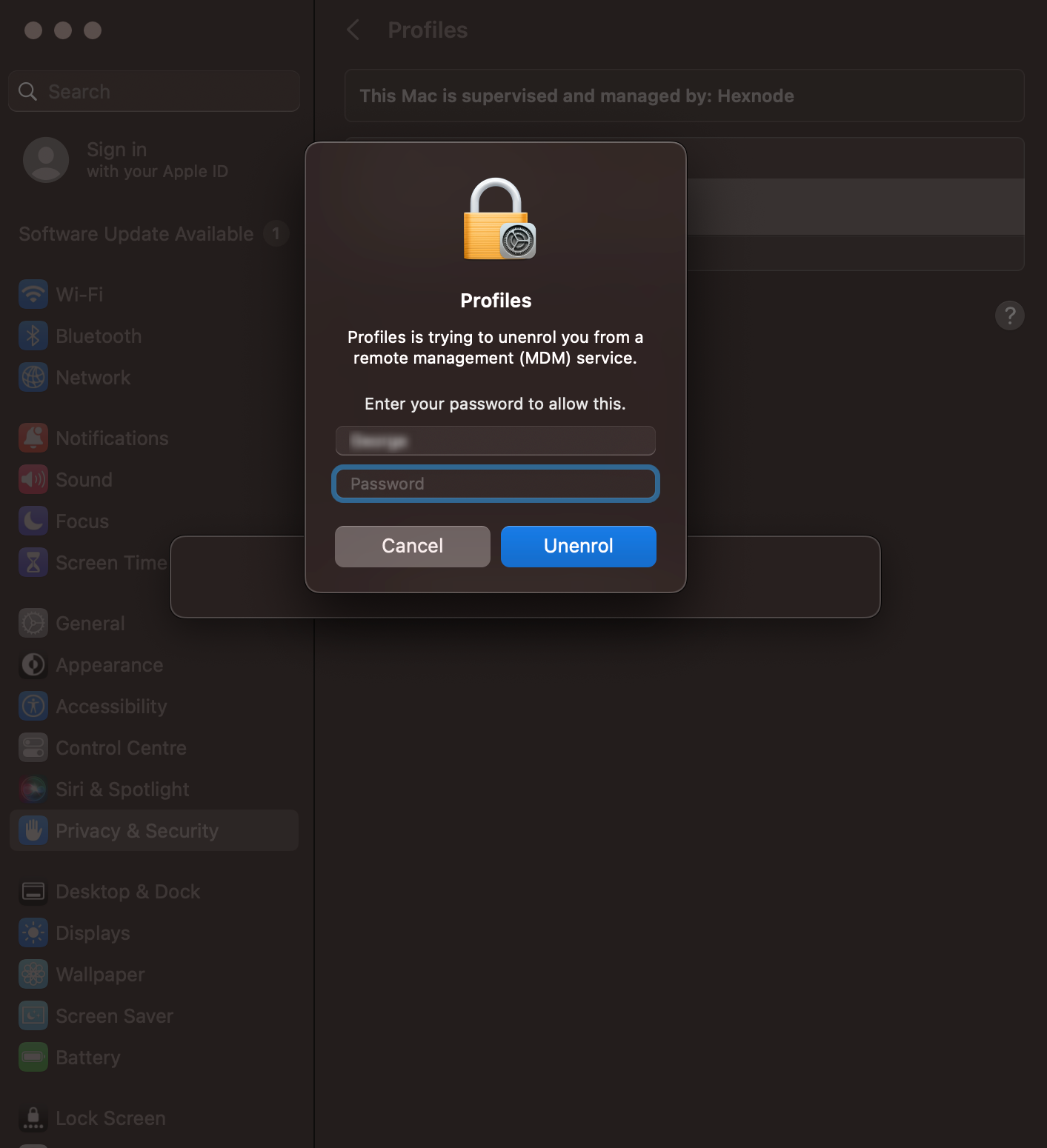This screenshot has width=1047, height=1148.
Task: Open Accessibility icon in sidebar
Action: point(33,707)
